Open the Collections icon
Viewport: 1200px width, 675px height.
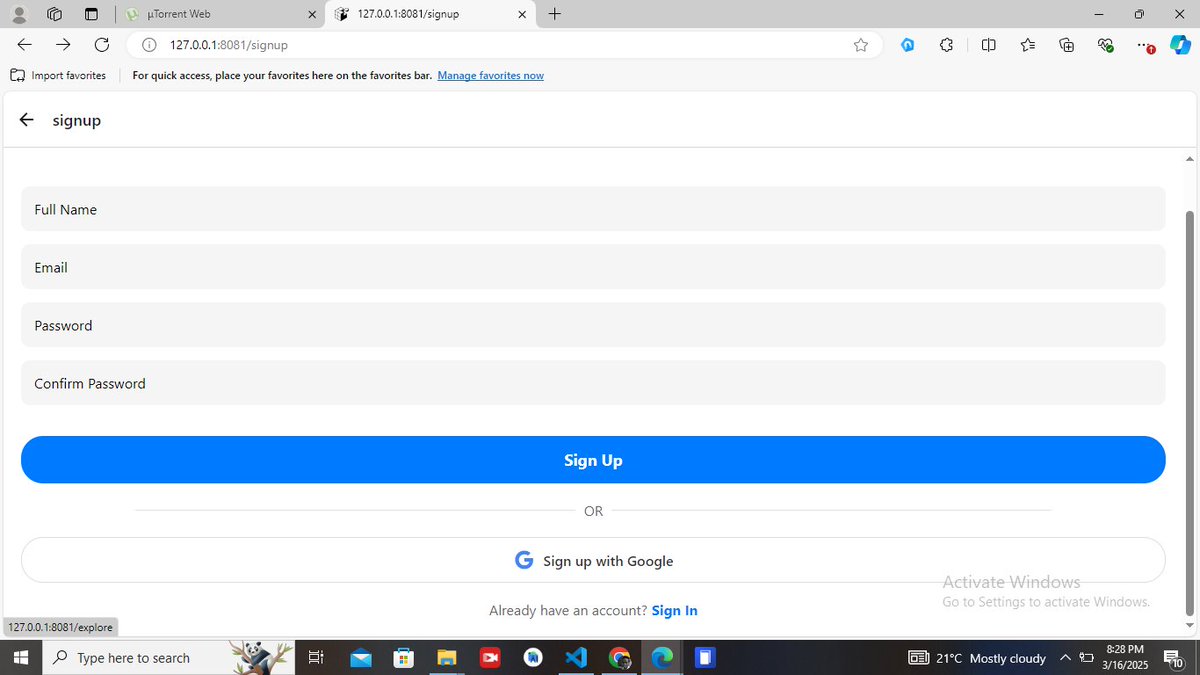click(1067, 44)
